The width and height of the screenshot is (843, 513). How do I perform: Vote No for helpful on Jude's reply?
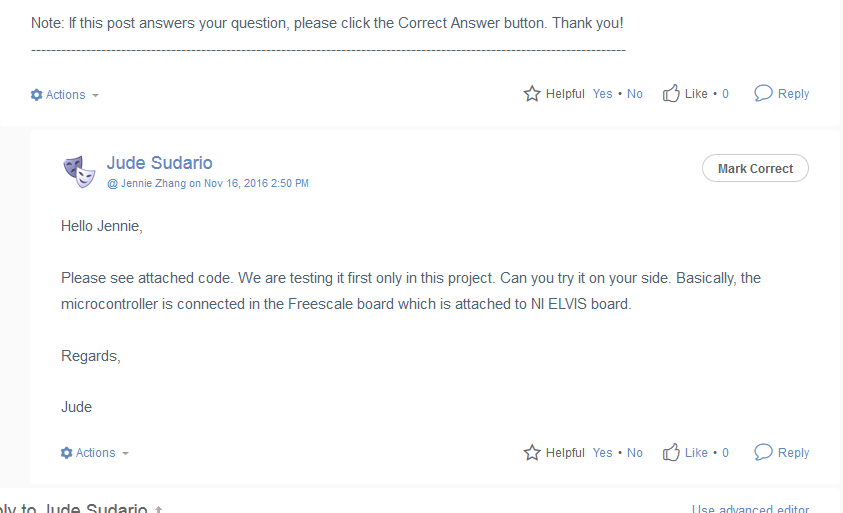(x=635, y=453)
